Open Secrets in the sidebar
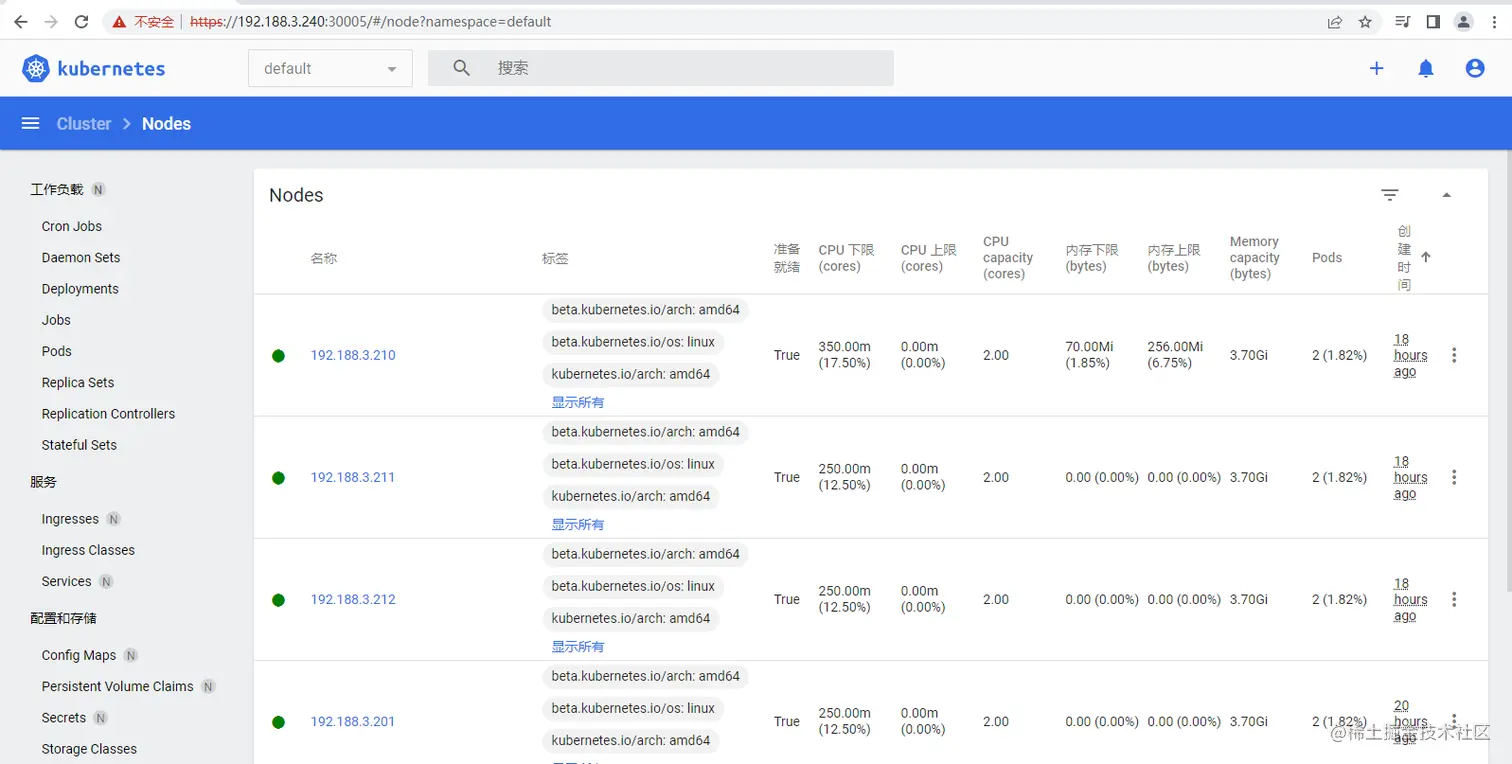Screen dimensions: 1512x764 64,717
